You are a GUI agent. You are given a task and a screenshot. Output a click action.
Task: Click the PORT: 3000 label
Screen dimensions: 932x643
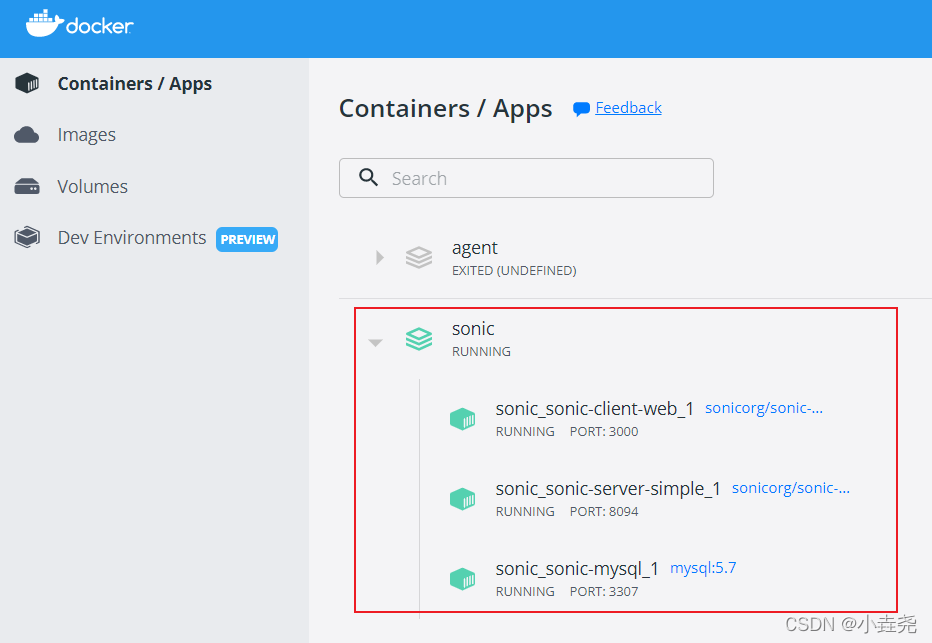click(604, 432)
